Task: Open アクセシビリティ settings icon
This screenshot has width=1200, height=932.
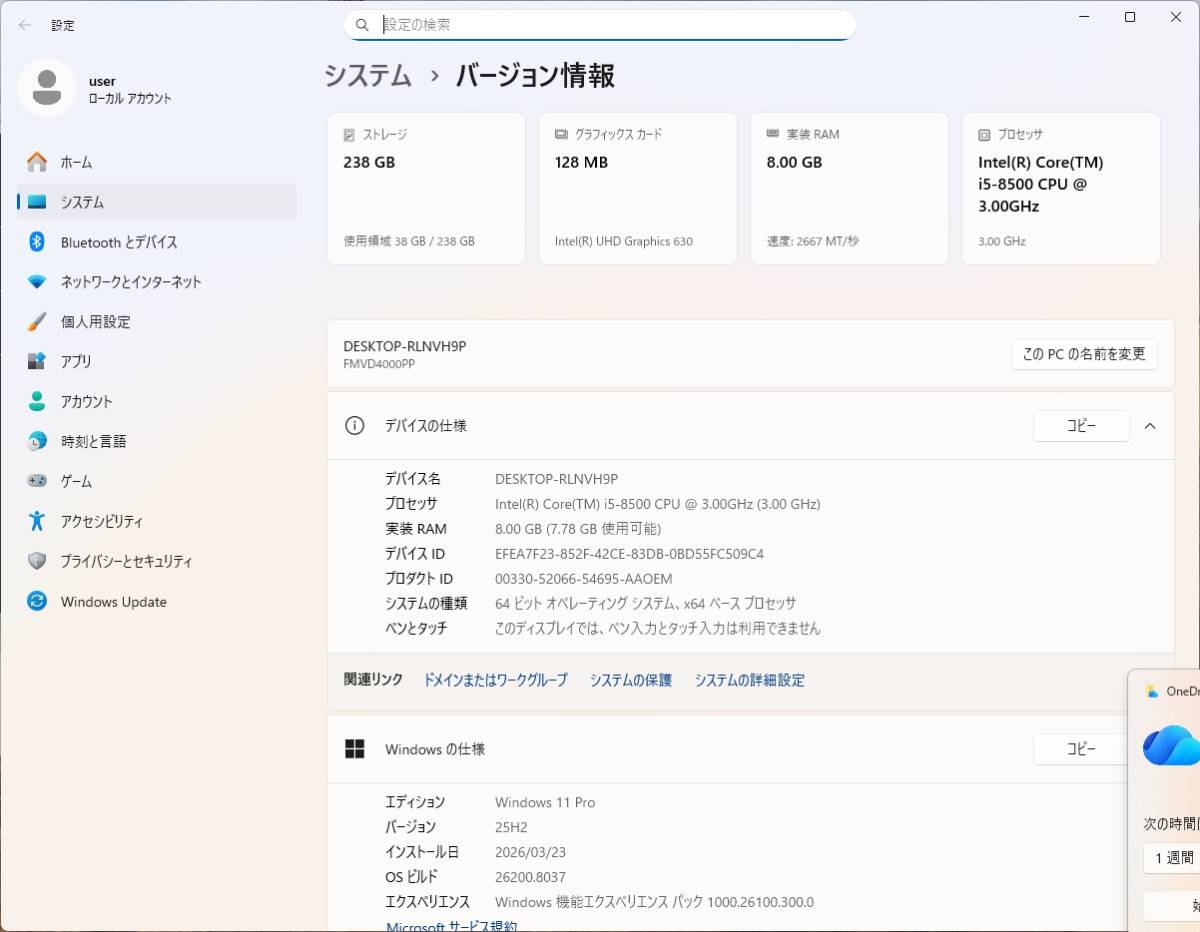Action: click(x=37, y=521)
